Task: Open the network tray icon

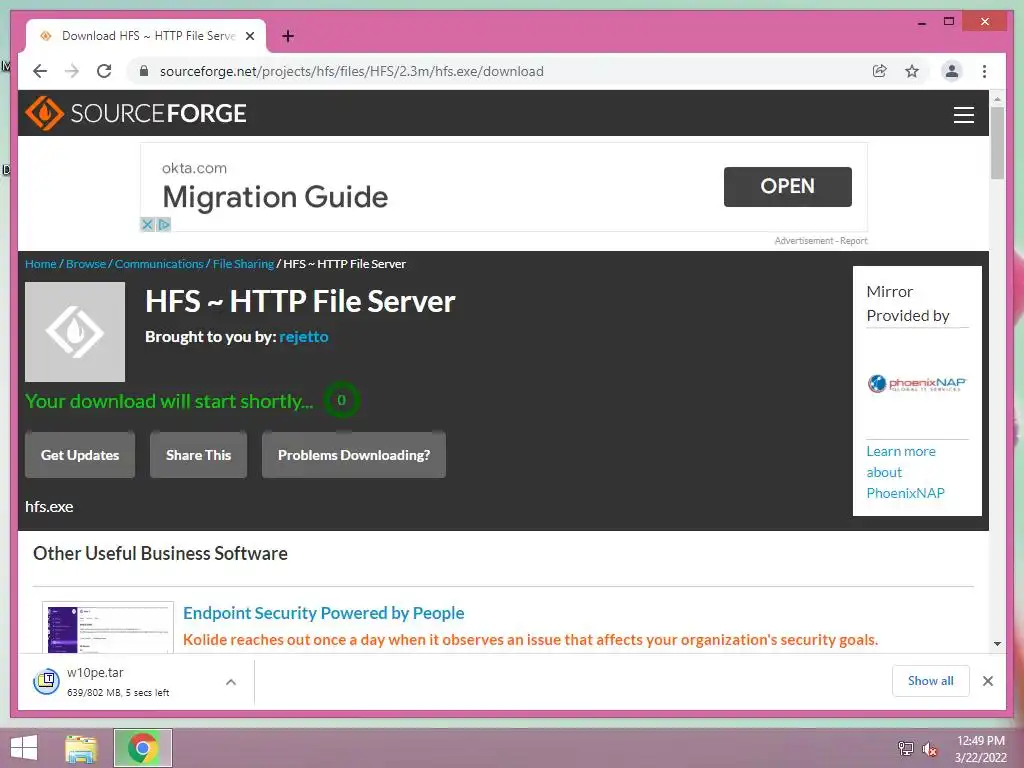Action: 905,749
